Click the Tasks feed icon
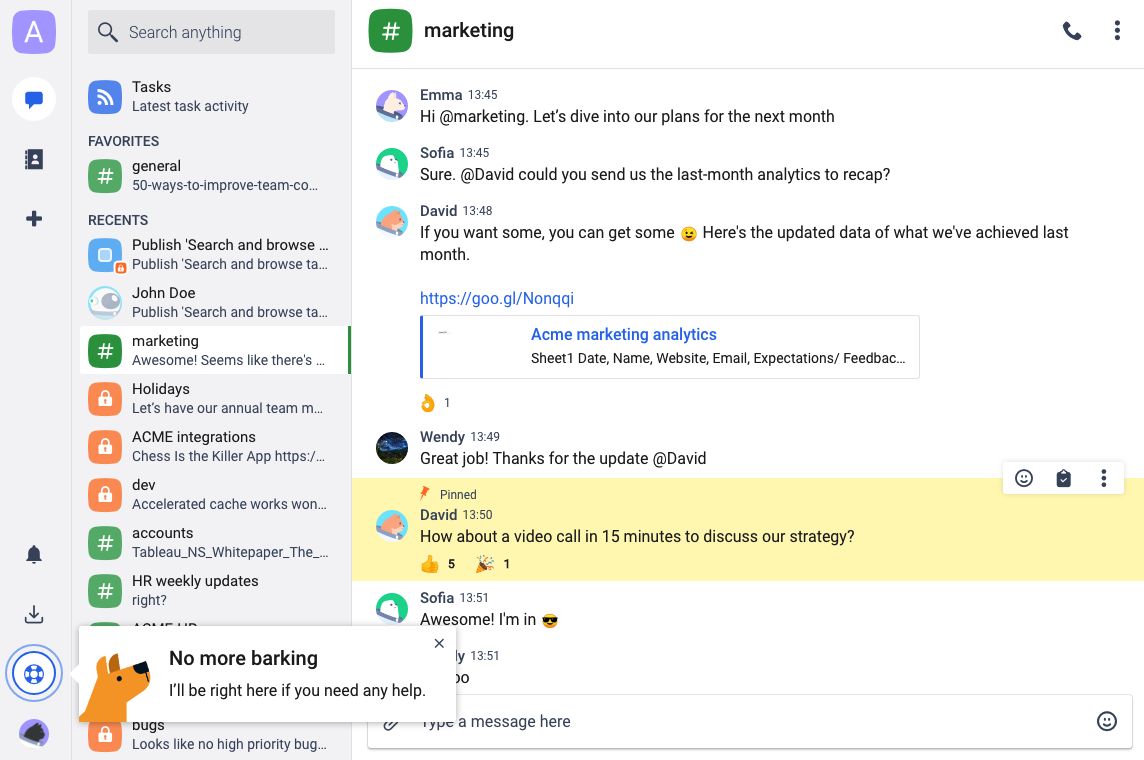The image size is (1144, 760). click(105, 97)
